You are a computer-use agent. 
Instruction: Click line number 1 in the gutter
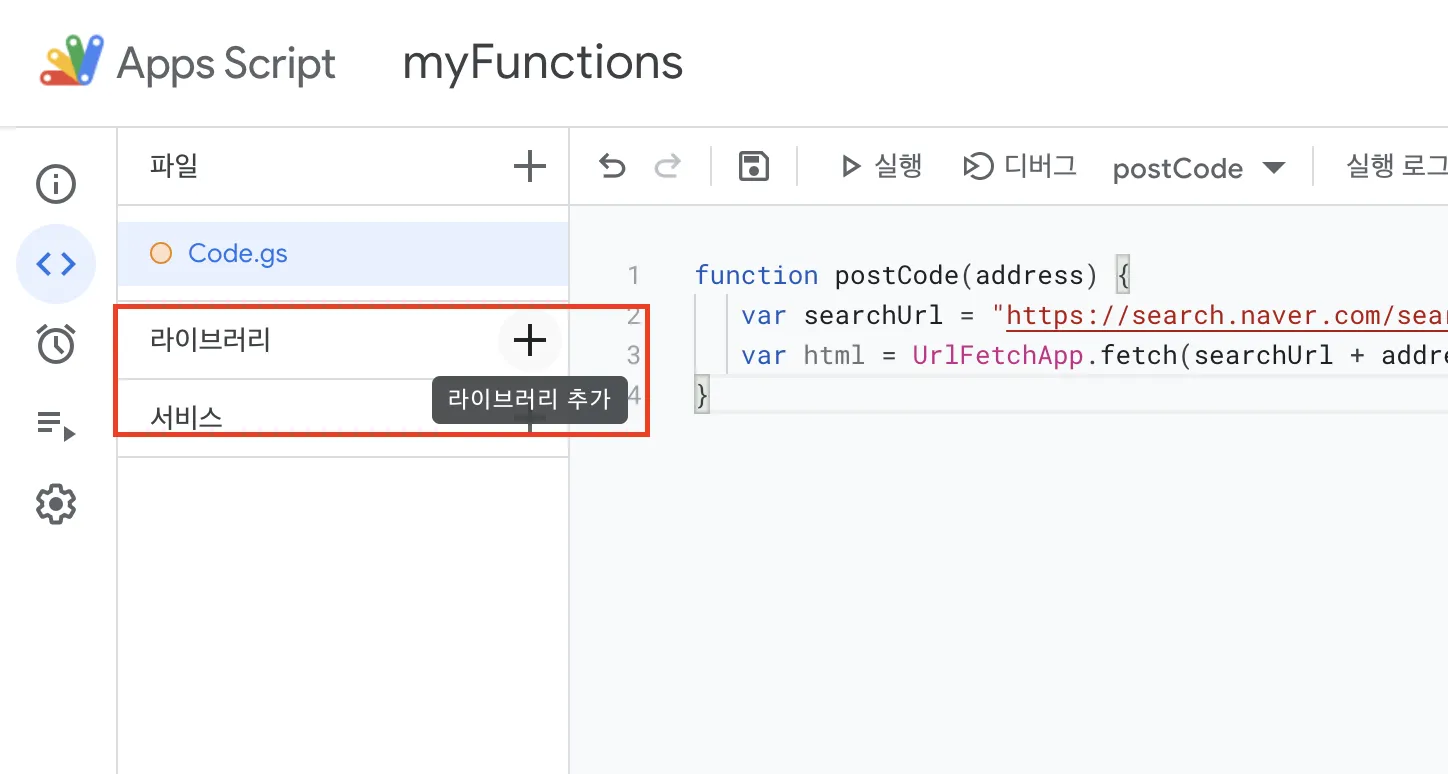633,276
